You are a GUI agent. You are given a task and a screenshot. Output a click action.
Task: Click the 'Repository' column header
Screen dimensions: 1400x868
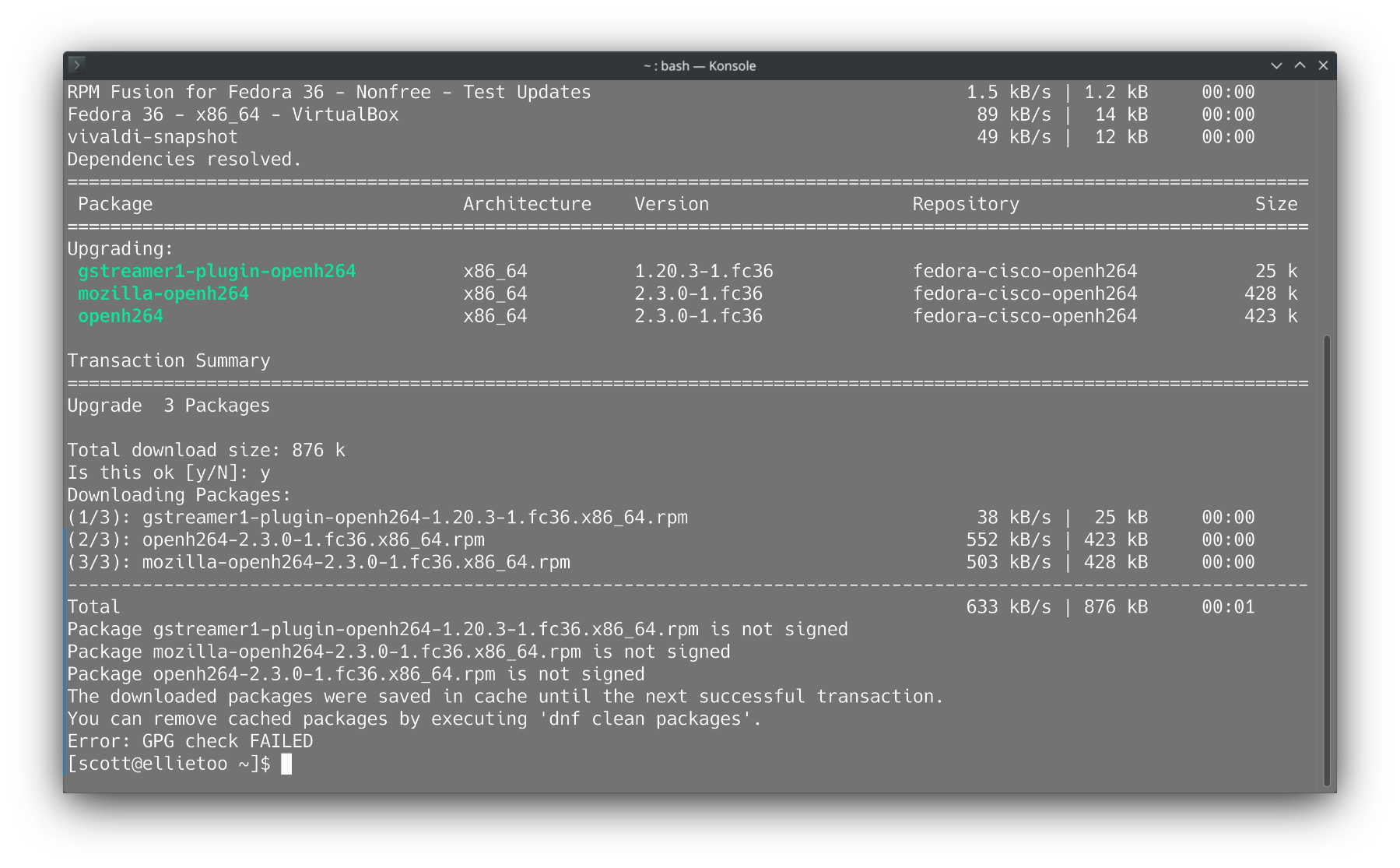point(966,204)
